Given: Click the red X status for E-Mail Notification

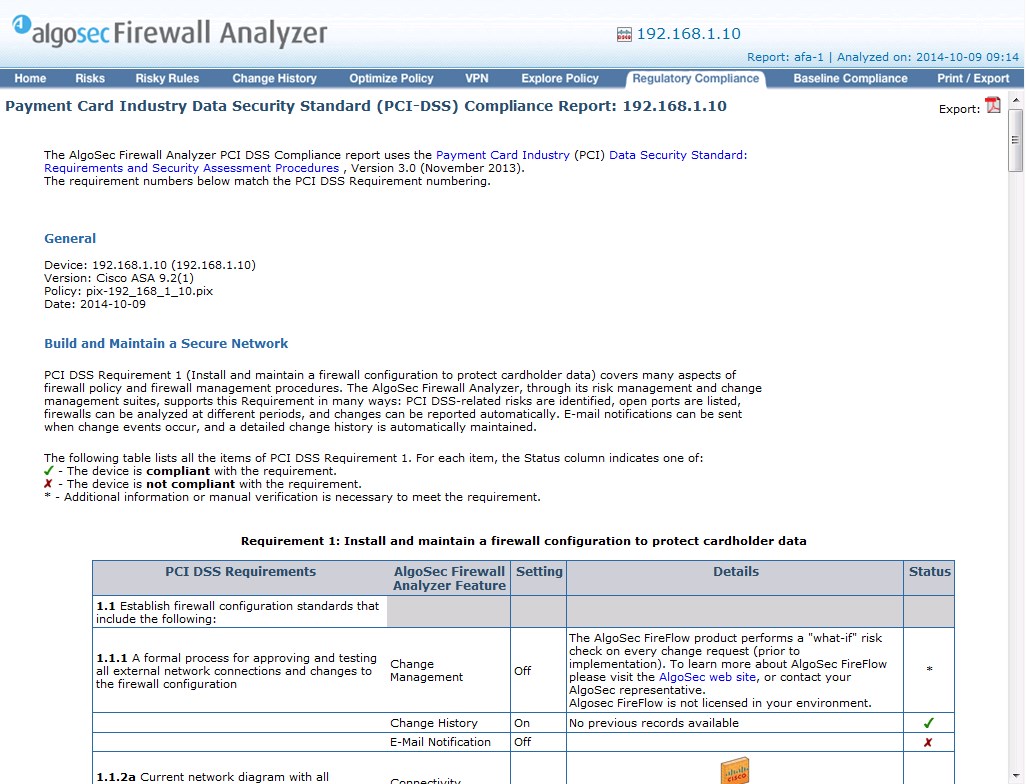Looking at the screenshot, I should coord(928,742).
